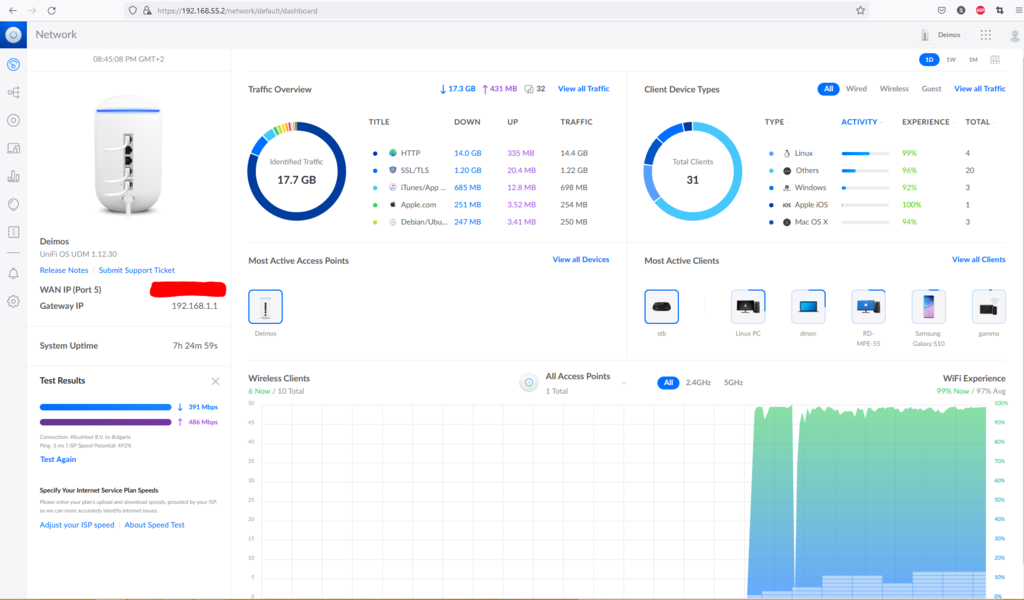Open the Settings gear in sidebar
Screen dimensions: 1024x600
click(13, 301)
